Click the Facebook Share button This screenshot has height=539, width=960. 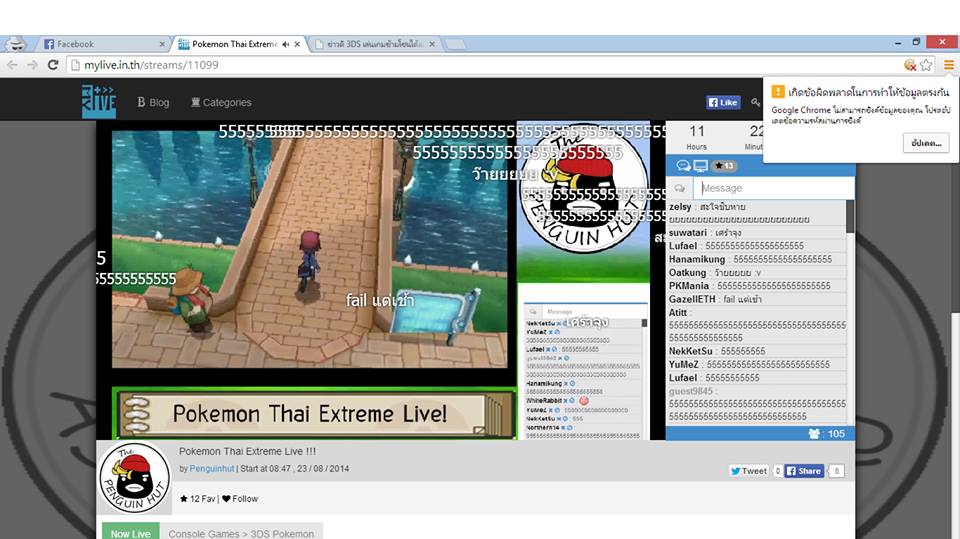pos(804,470)
